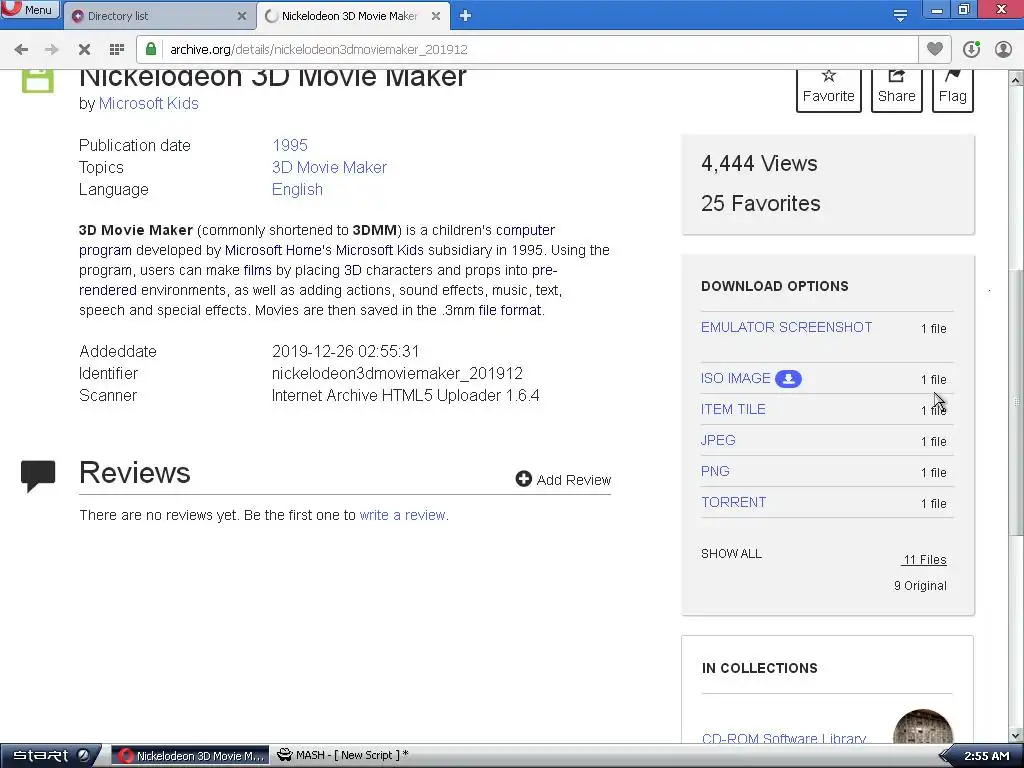This screenshot has width=1024, height=768.
Task: Click the 9 Original text
Action: point(920,586)
